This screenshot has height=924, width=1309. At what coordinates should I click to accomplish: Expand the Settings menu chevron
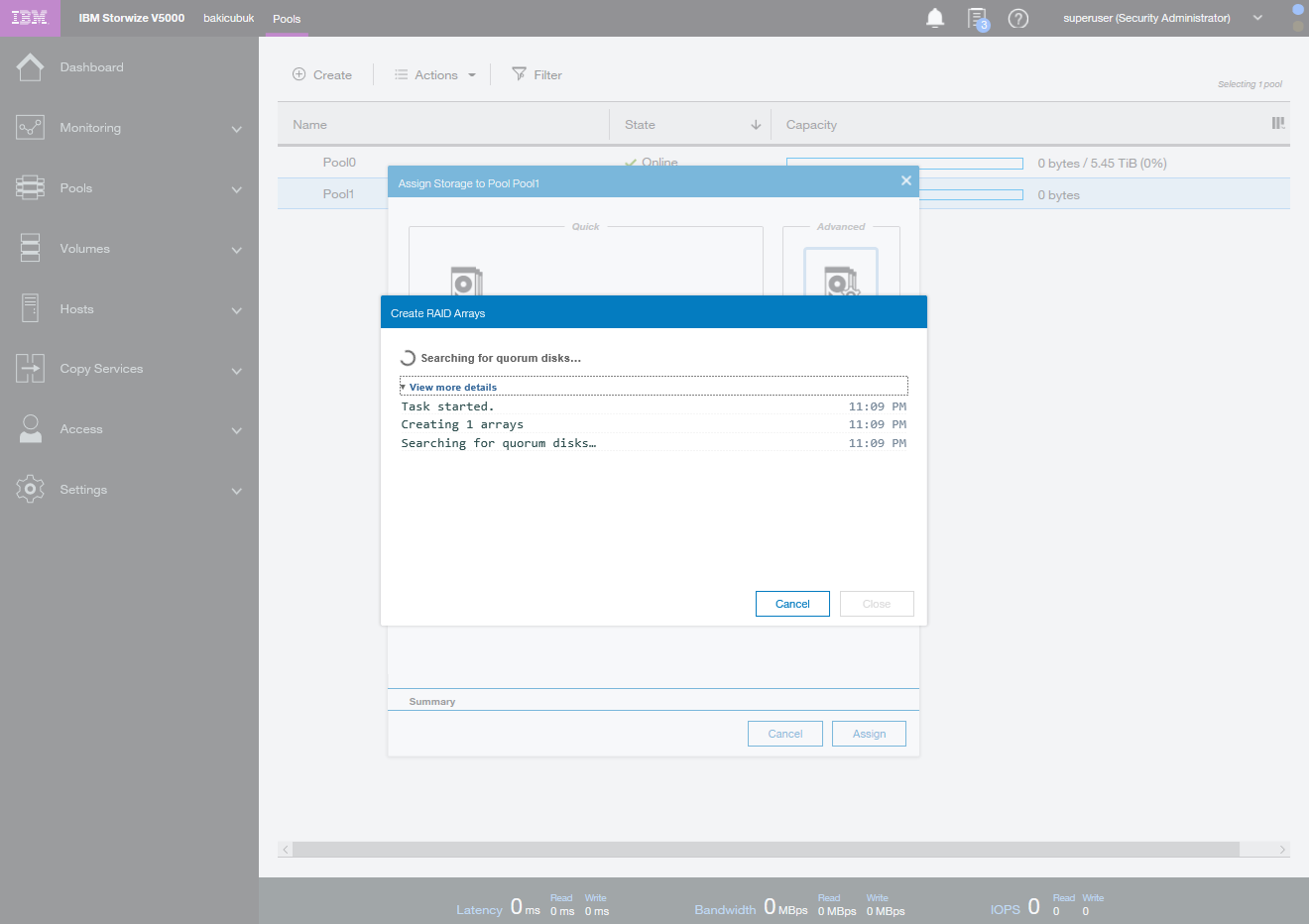pos(236,491)
